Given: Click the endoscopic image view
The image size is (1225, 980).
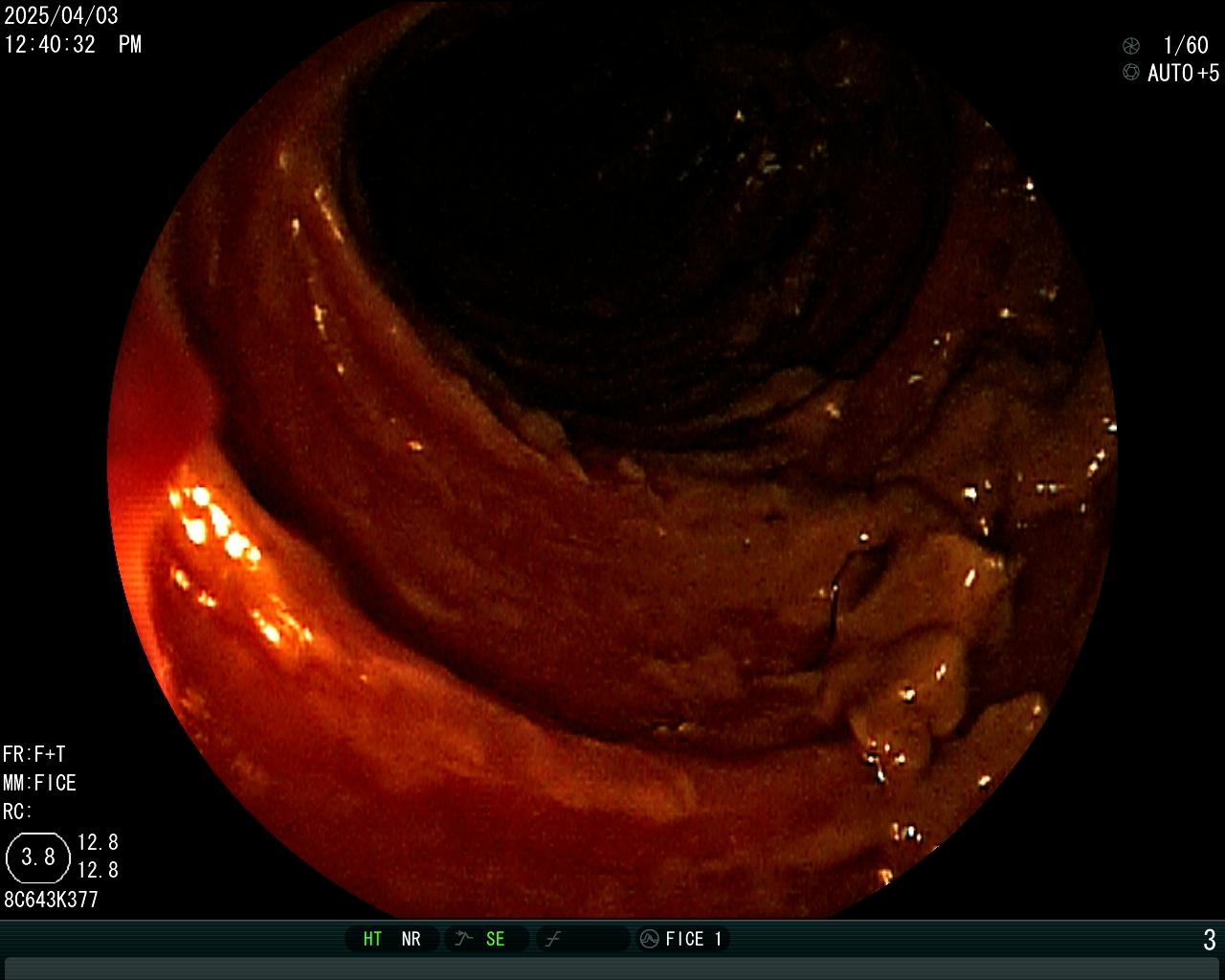Looking at the screenshot, I should click(612, 459).
